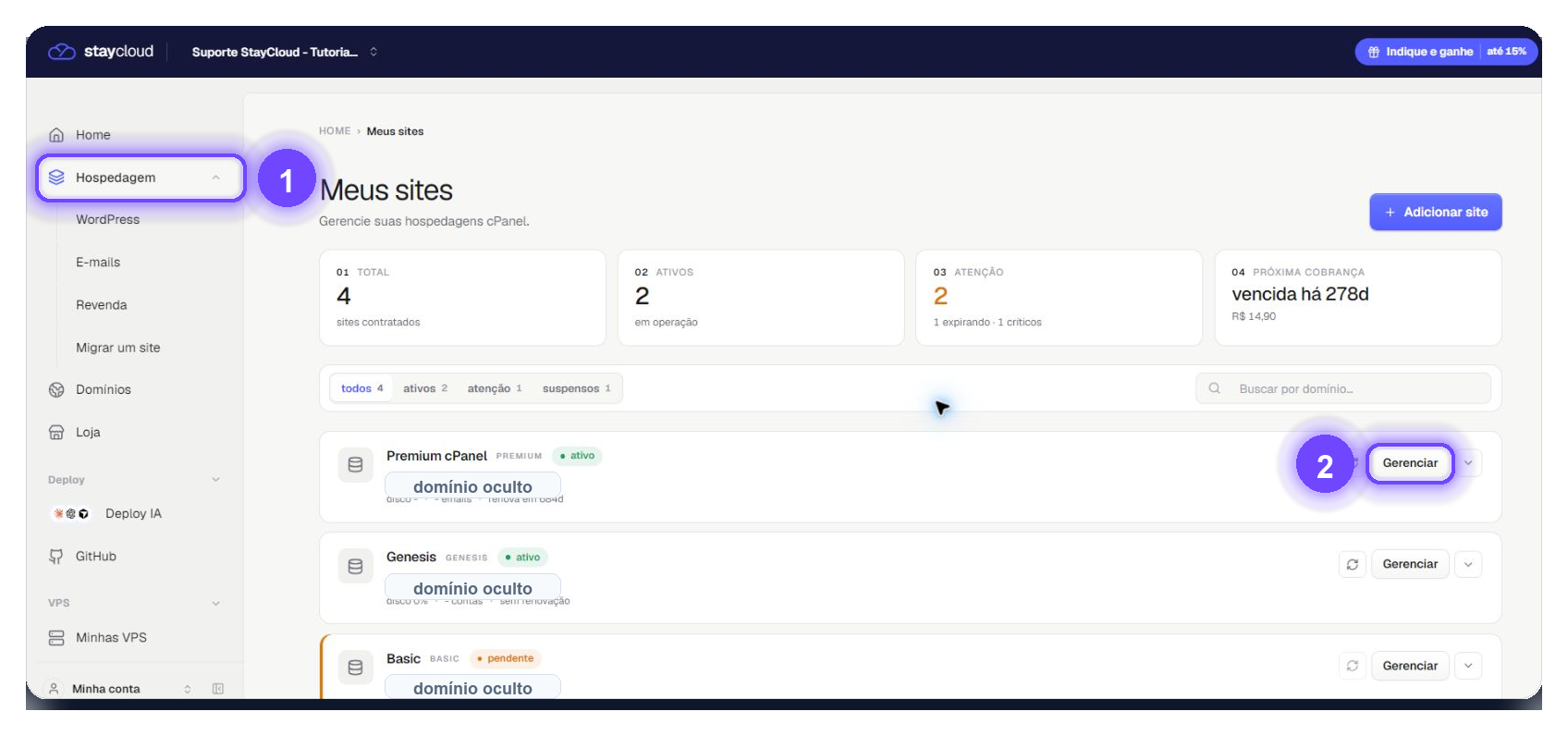Collapse the VPS section chevron
Image resolution: width=1568 pixels, height=736 pixels.
[x=215, y=603]
